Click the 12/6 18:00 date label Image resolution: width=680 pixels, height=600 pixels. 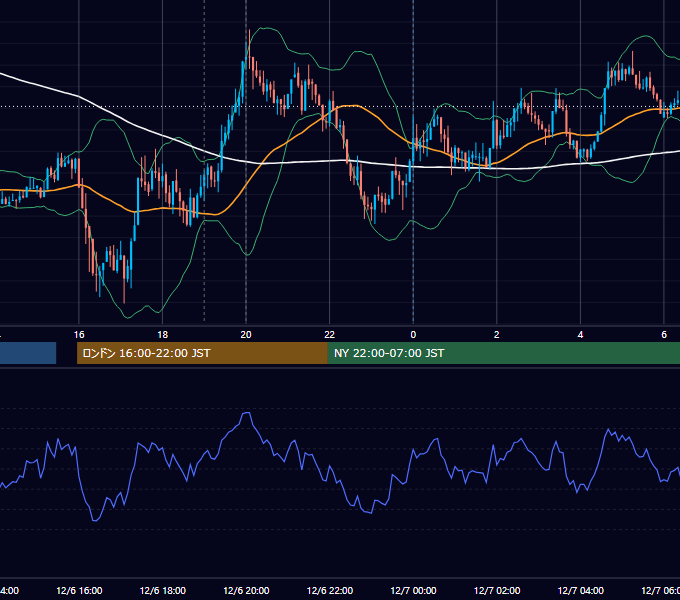coord(163,591)
